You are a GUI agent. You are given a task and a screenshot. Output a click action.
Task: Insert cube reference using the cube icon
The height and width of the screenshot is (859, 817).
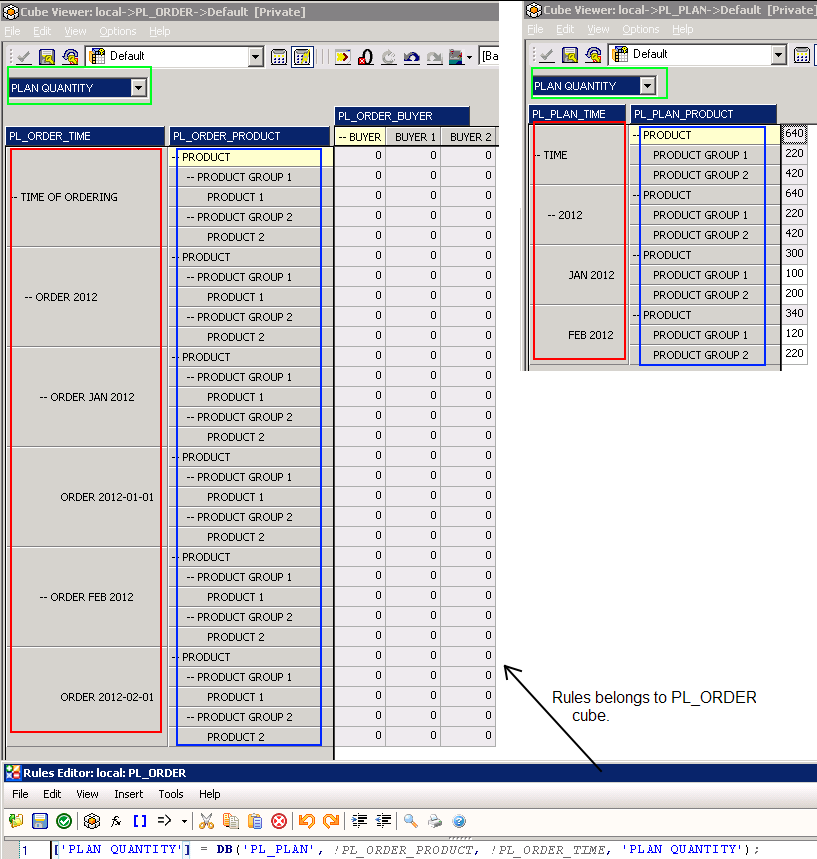[92, 821]
